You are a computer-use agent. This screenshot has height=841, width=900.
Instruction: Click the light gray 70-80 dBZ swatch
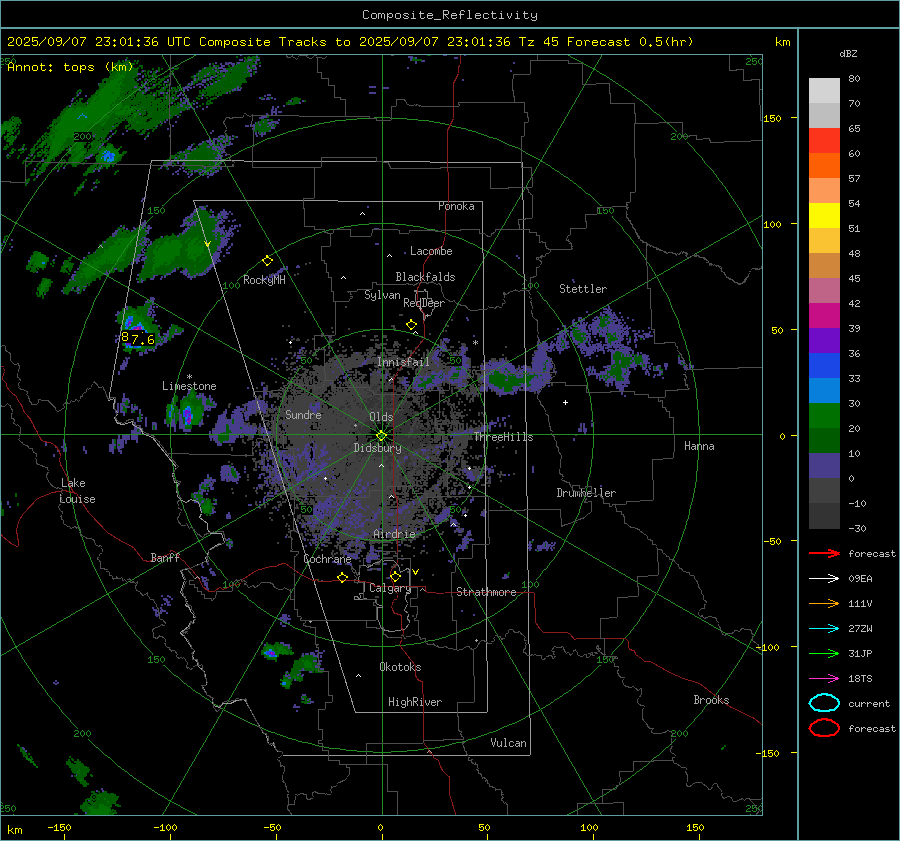824,91
